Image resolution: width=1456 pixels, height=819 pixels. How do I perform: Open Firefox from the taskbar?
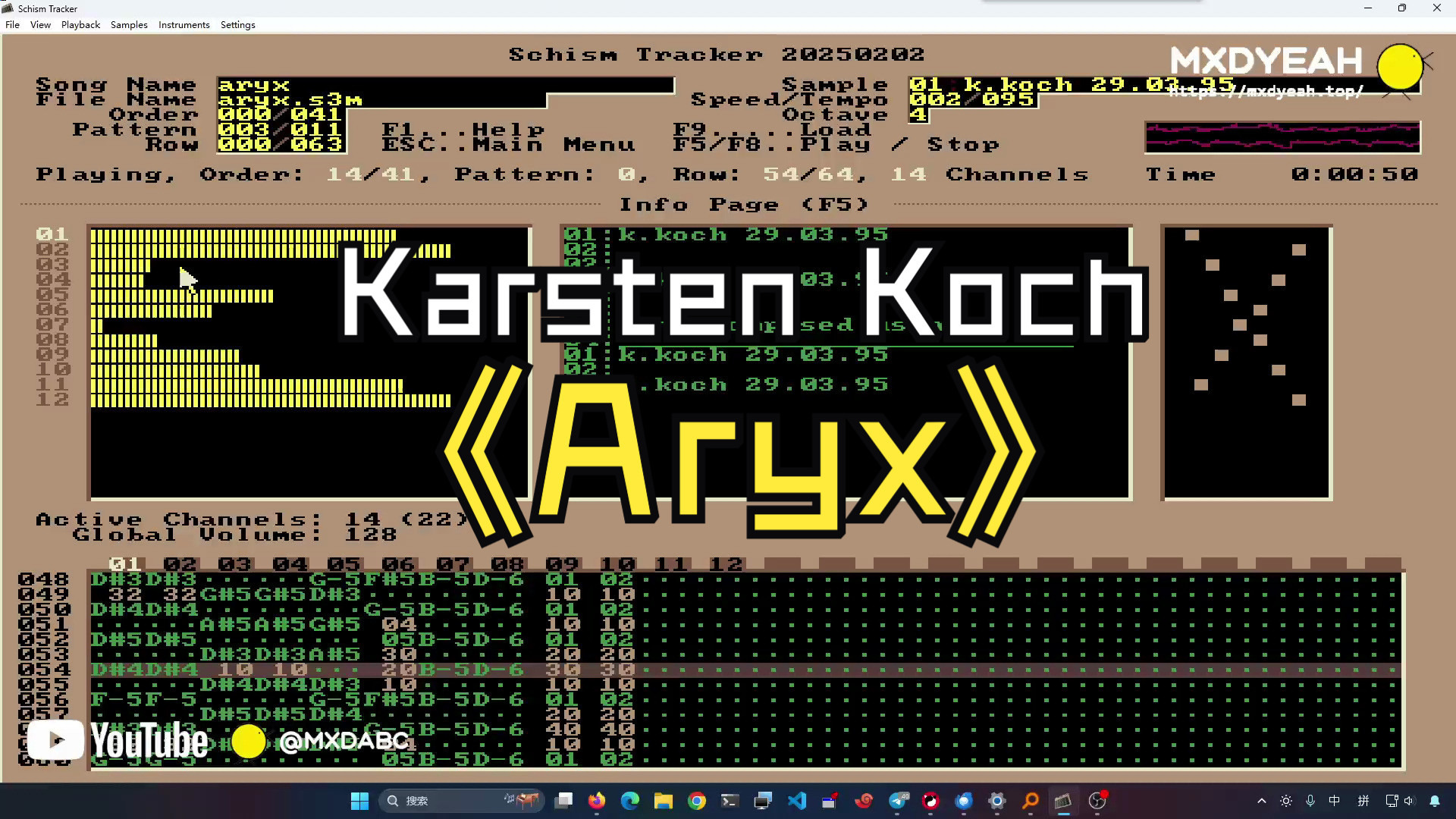click(x=597, y=801)
